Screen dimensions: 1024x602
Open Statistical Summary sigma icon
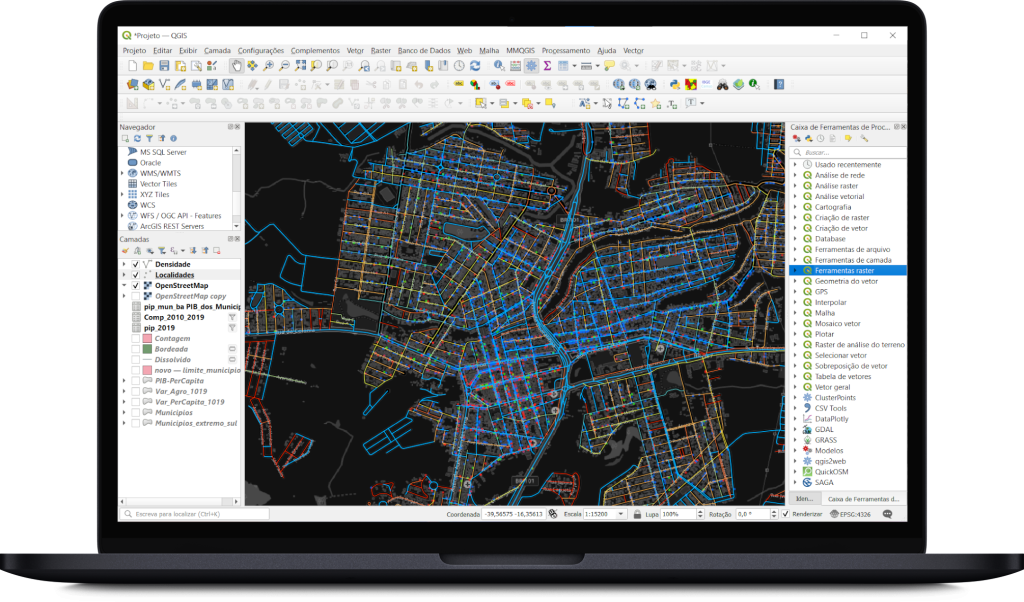pyautogui.click(x=547, y=66)
